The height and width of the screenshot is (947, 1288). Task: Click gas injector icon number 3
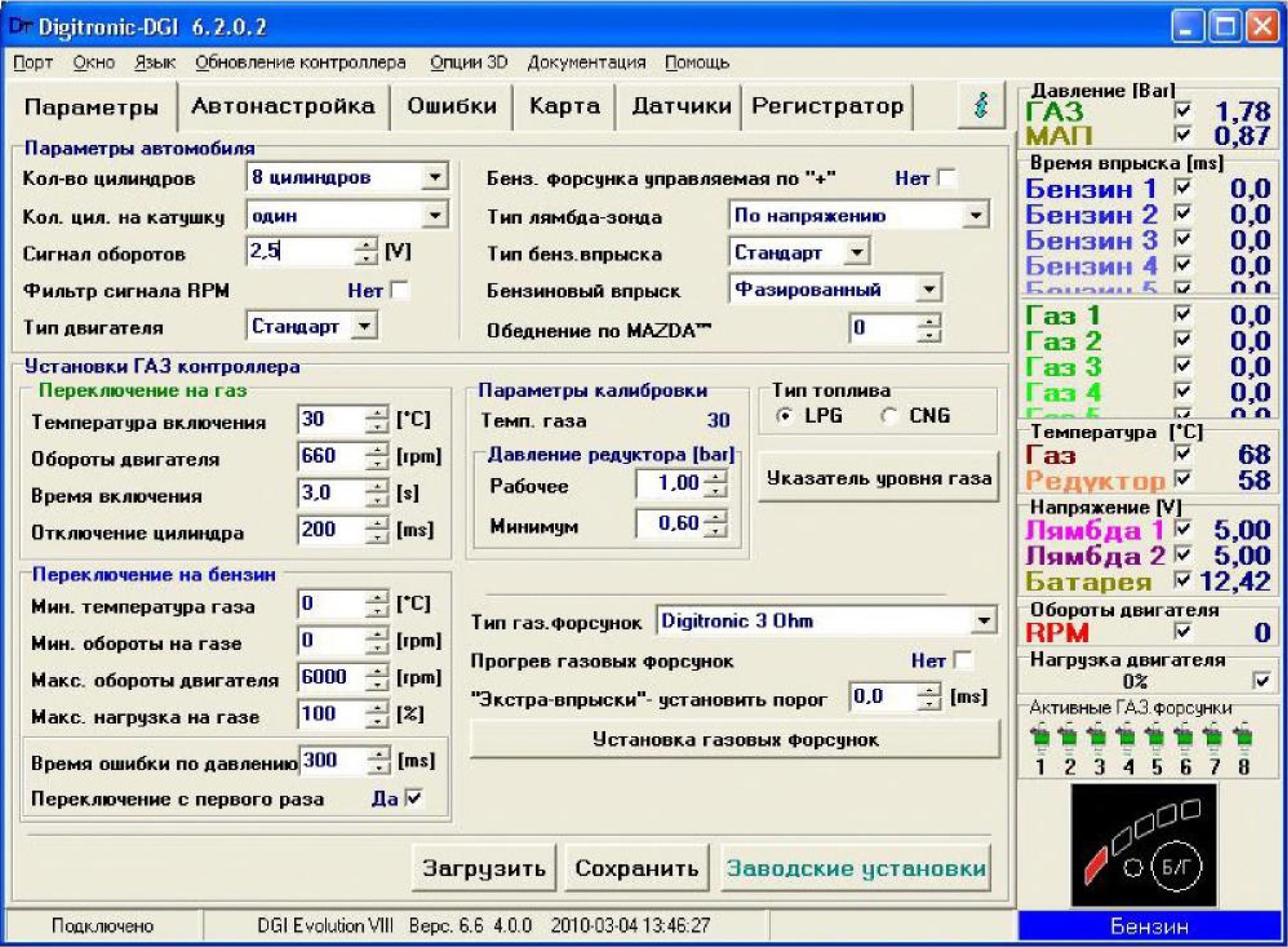(1097, 738)
